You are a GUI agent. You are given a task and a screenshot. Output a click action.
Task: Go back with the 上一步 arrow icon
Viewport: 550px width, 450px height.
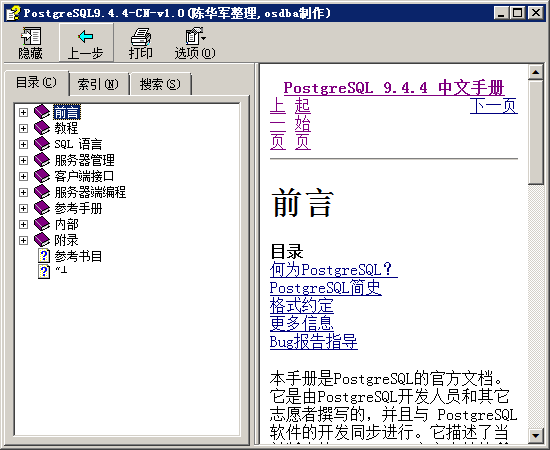86,36
